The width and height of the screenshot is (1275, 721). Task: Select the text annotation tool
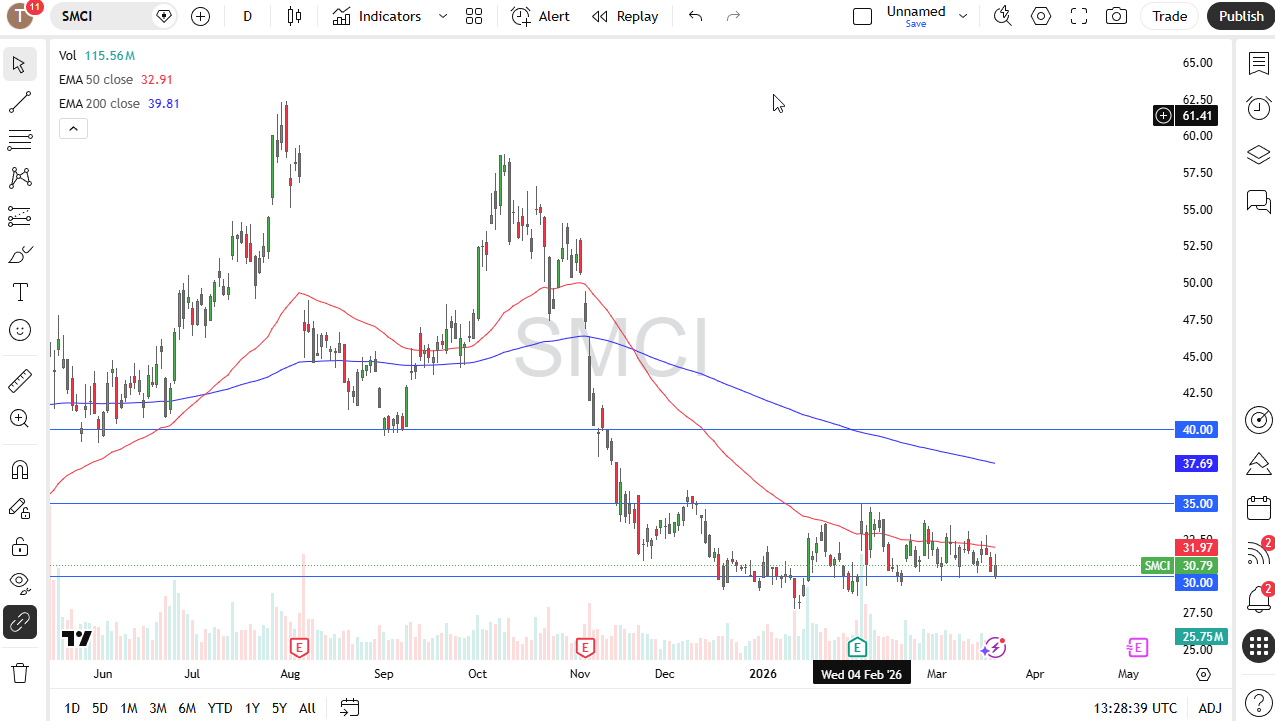point(19,292)
